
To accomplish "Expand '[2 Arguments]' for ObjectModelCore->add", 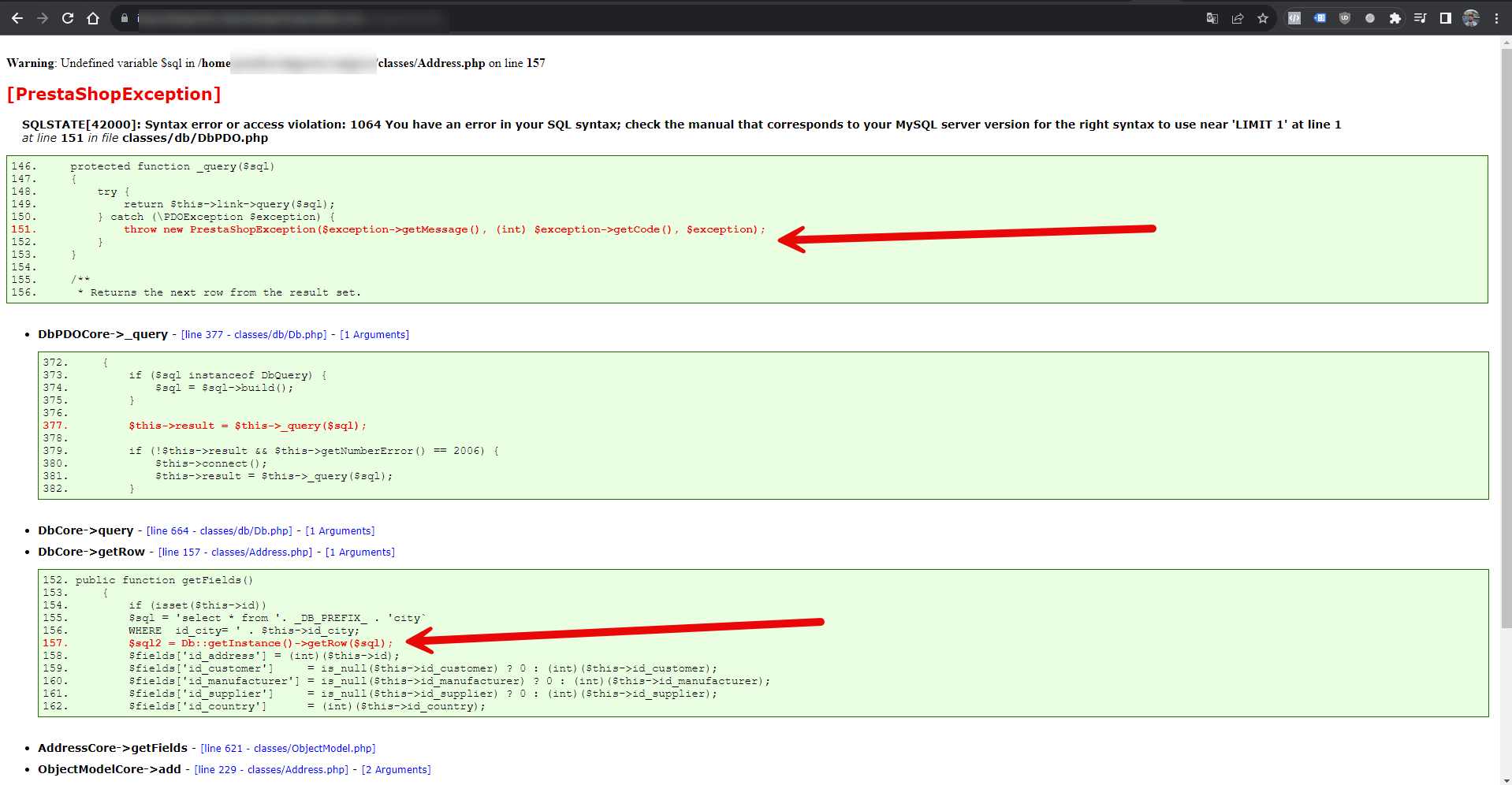I will 396,770.
